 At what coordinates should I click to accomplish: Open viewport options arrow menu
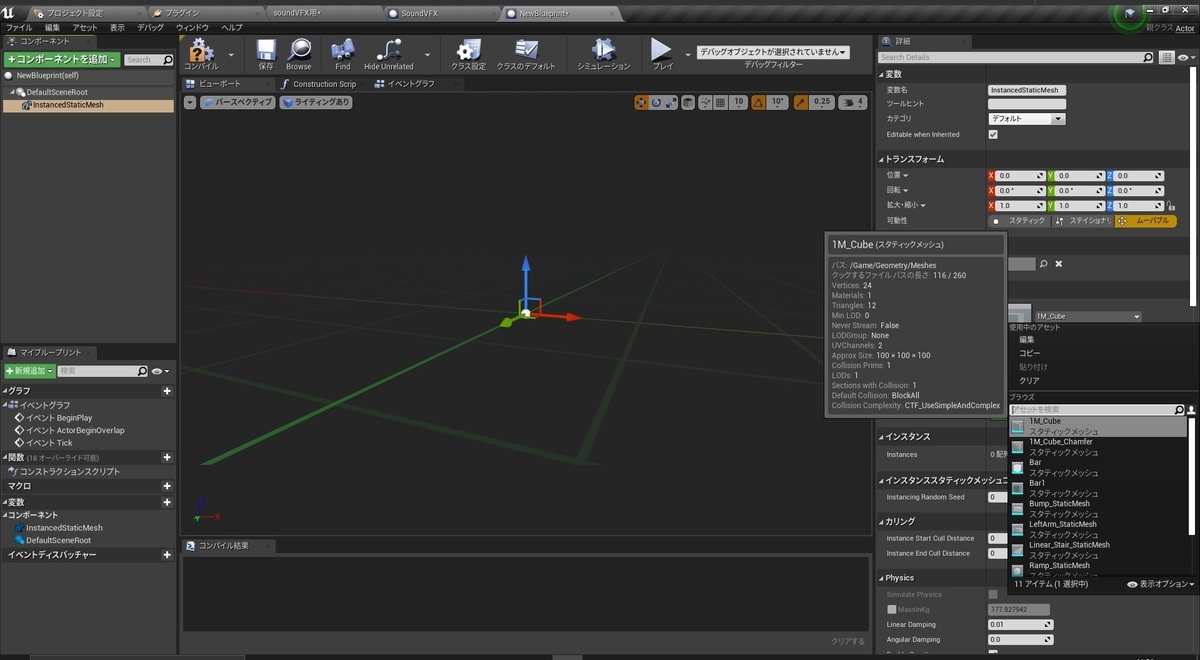click(x=191, y=102)
